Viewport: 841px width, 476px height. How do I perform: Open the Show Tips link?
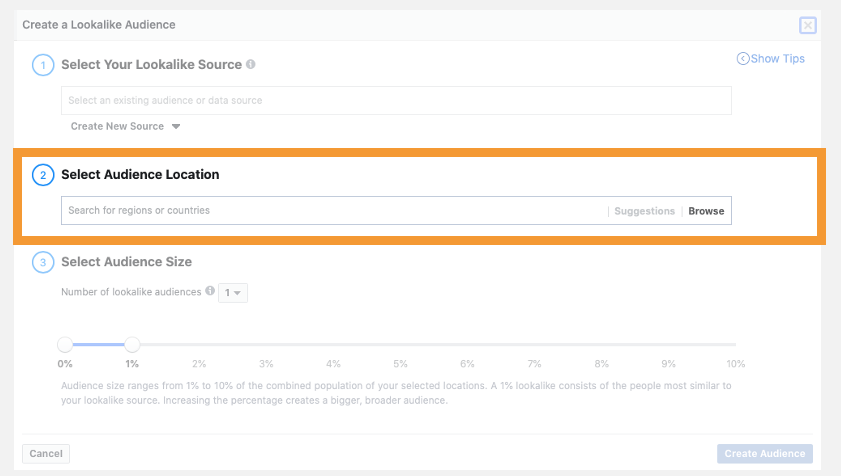[x=771, y=58]
